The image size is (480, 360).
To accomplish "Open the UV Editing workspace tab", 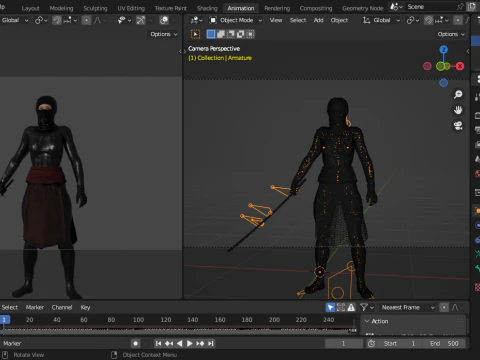I will click(131, 8).
